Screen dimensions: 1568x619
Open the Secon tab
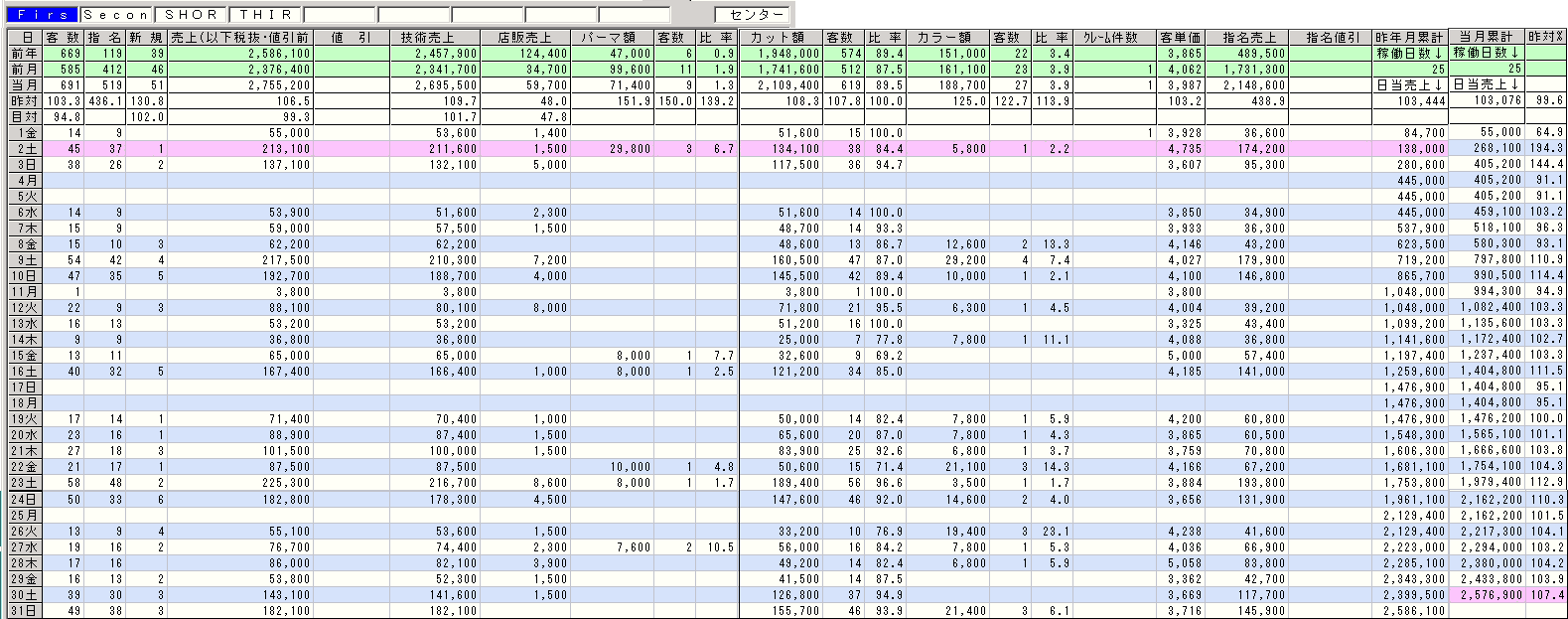(116, 15)
